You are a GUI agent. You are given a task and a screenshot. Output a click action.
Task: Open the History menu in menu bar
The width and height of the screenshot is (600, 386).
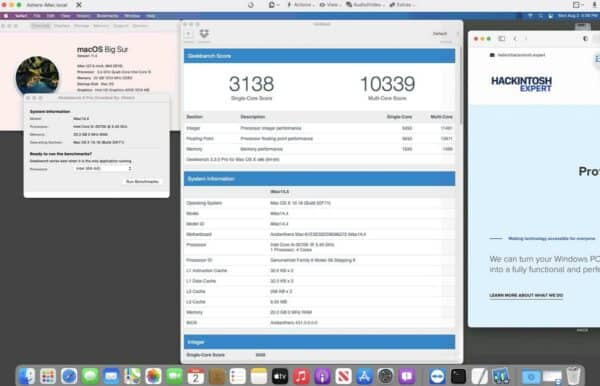point(83,16)
